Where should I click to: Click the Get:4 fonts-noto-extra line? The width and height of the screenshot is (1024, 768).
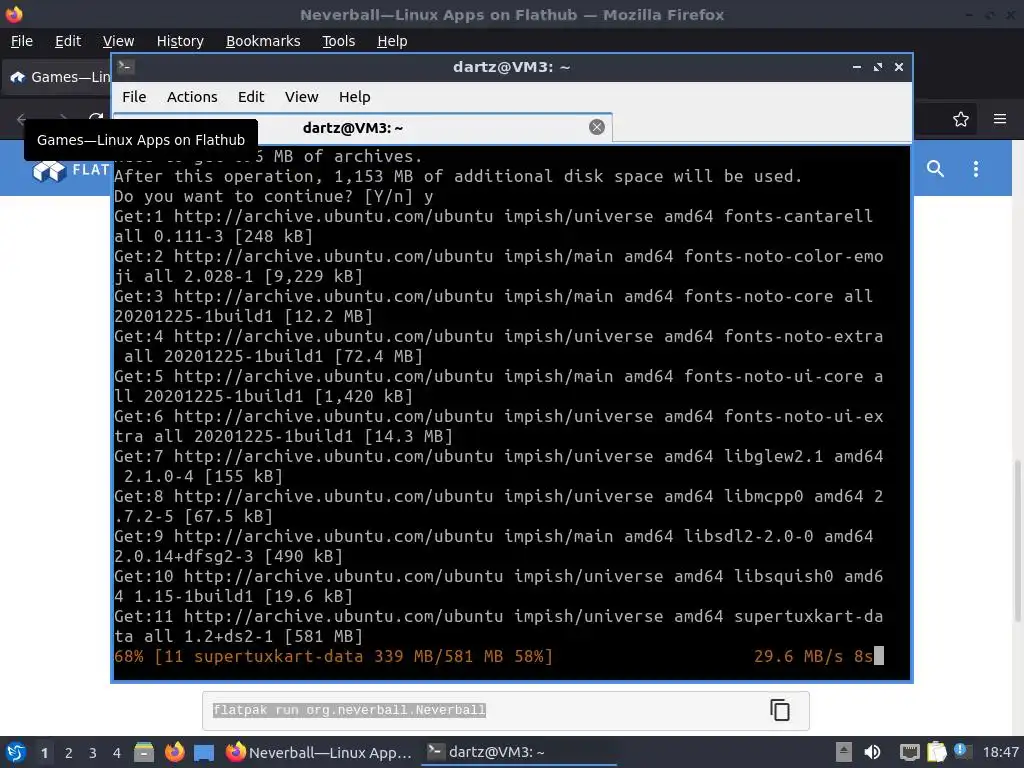tap(498, 346)
